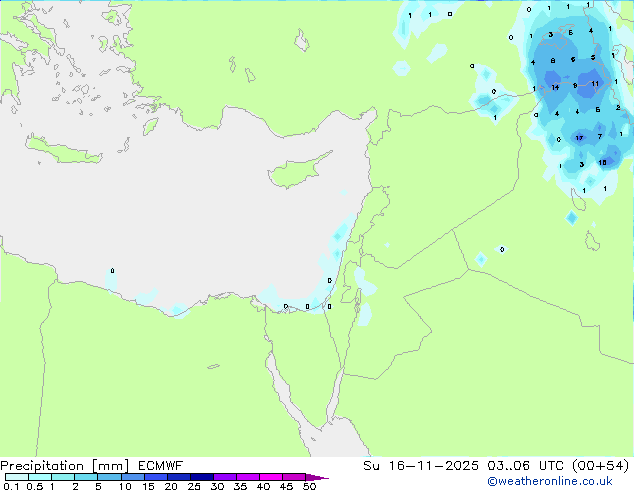634x490 pixels.
Task: Click the legend label '40'
Action: [263, 486]
